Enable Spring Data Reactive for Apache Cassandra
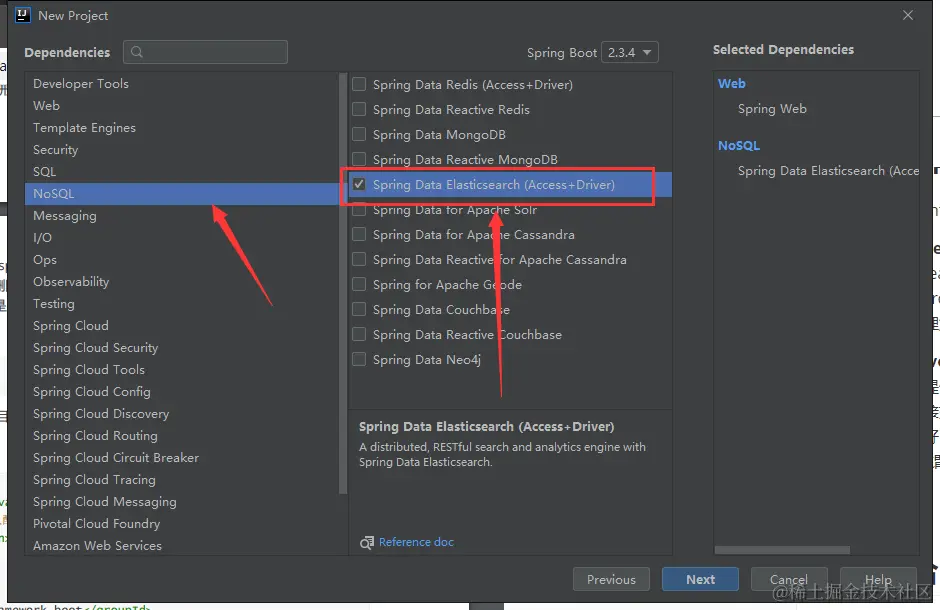 point(359,259)
